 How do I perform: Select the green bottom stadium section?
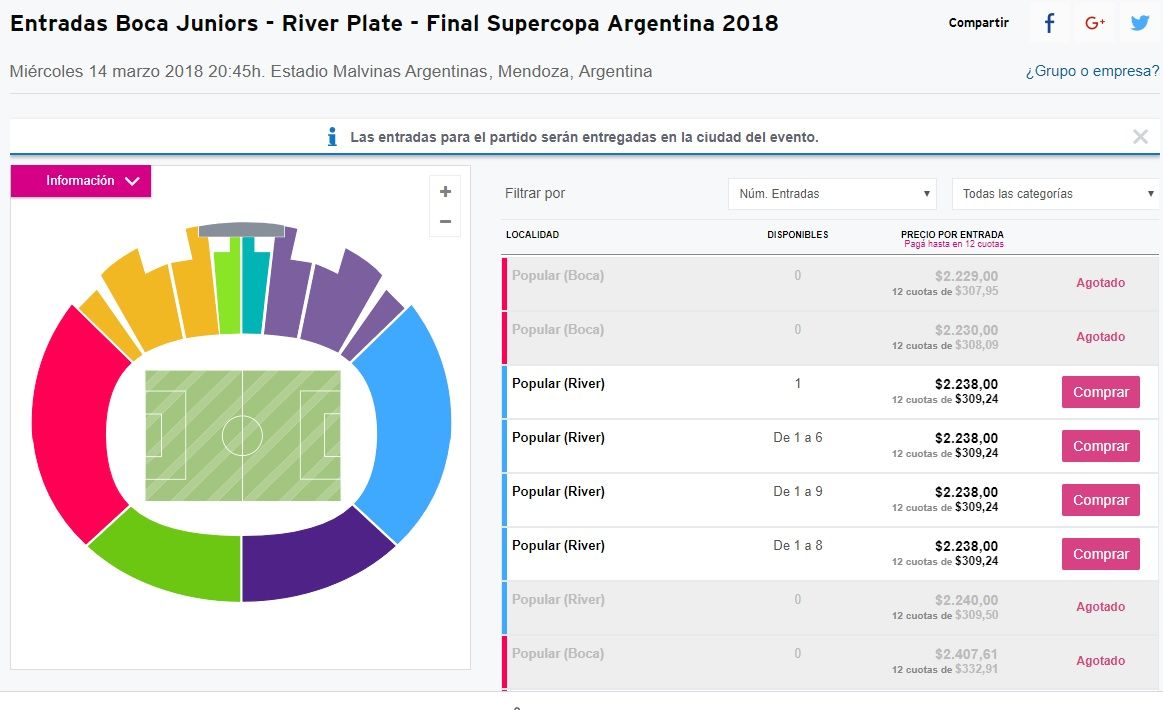[170, 558]
